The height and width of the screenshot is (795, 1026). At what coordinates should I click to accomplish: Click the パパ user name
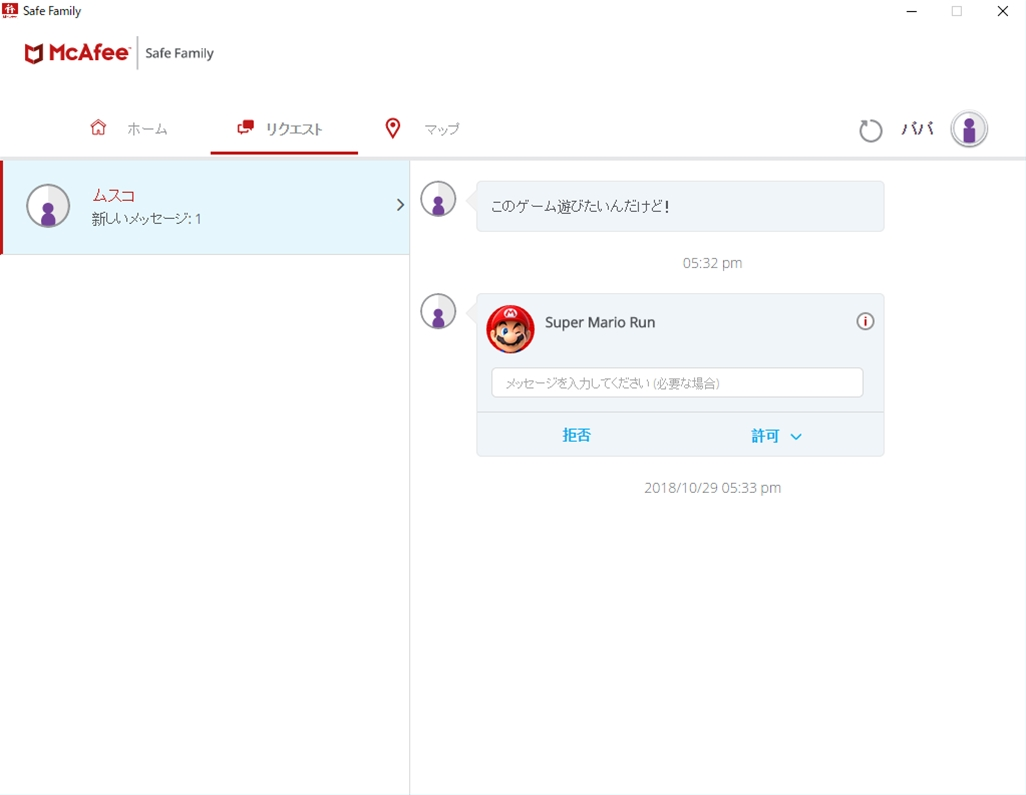point(917,129)
